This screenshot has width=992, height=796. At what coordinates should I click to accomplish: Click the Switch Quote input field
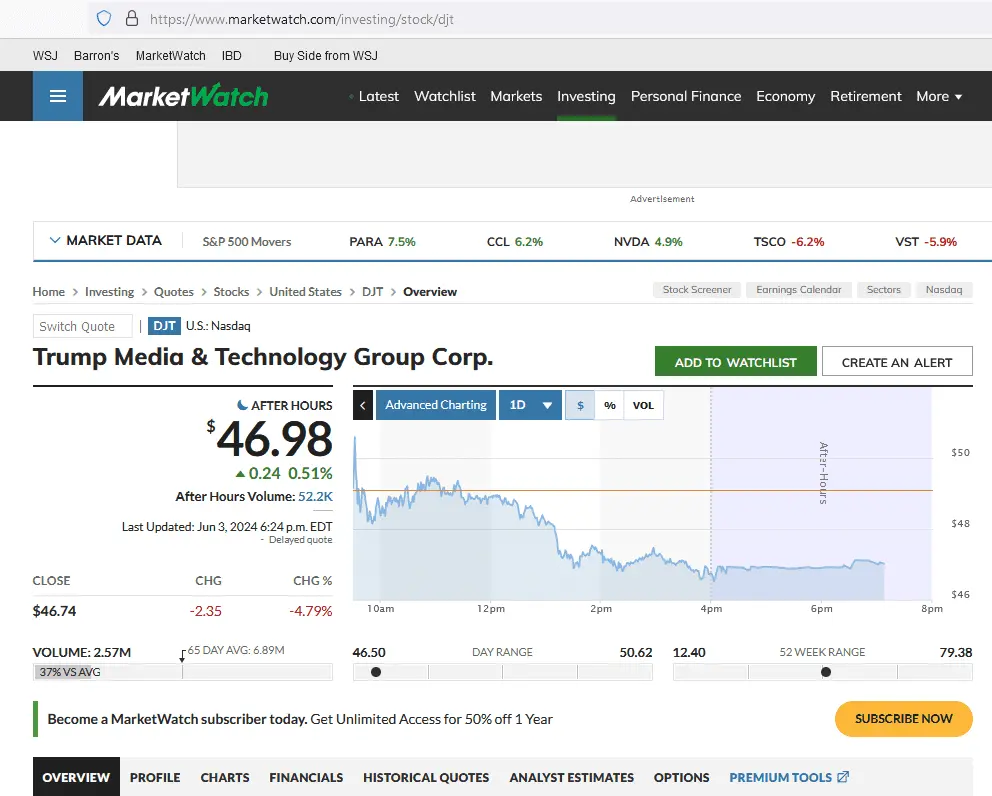82,326
